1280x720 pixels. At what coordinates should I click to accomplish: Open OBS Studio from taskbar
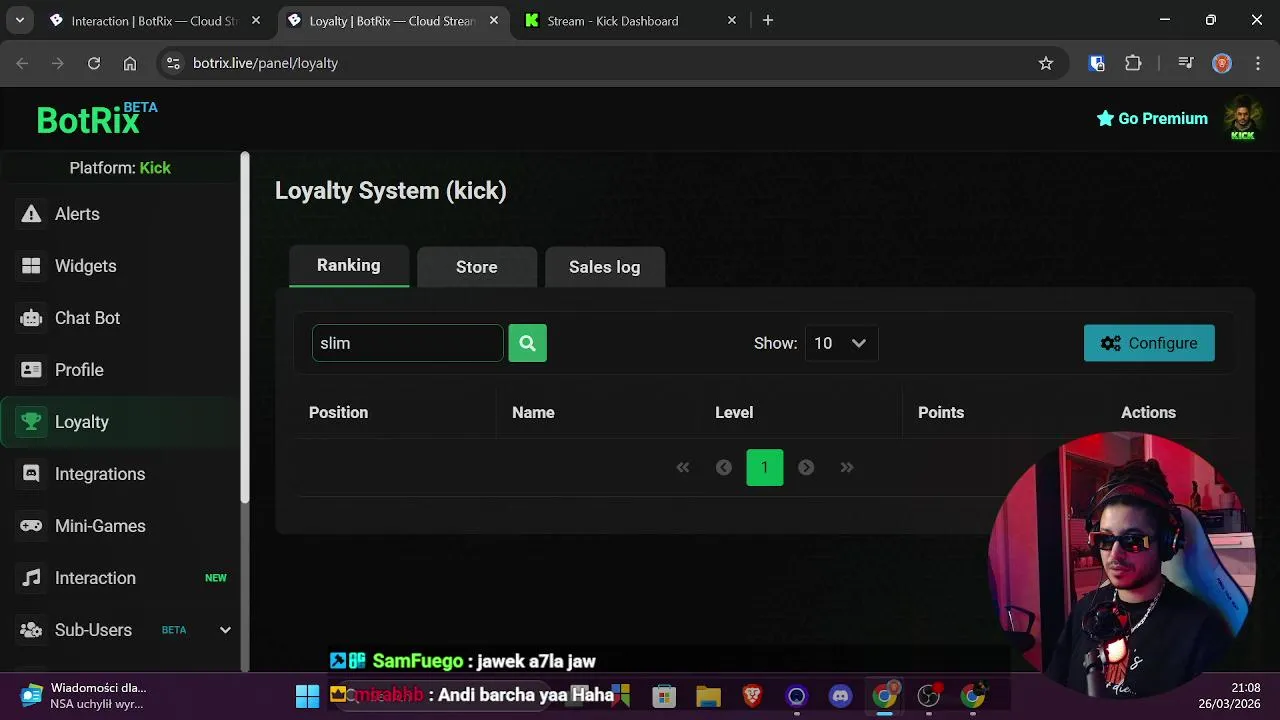[x=929, y=696]
